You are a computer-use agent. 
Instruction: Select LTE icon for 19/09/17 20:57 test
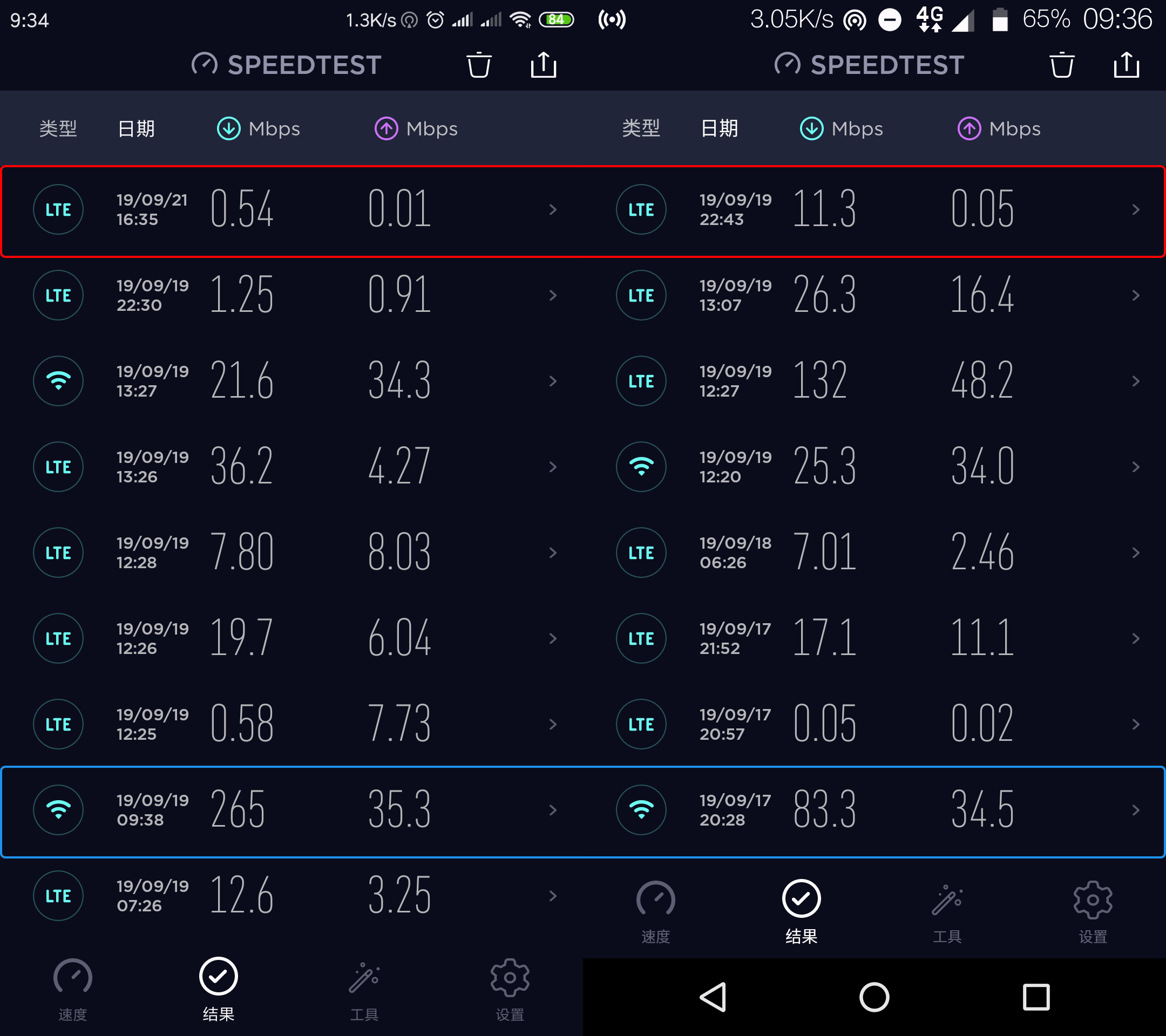pyautogui.click(x=641, y=724)
